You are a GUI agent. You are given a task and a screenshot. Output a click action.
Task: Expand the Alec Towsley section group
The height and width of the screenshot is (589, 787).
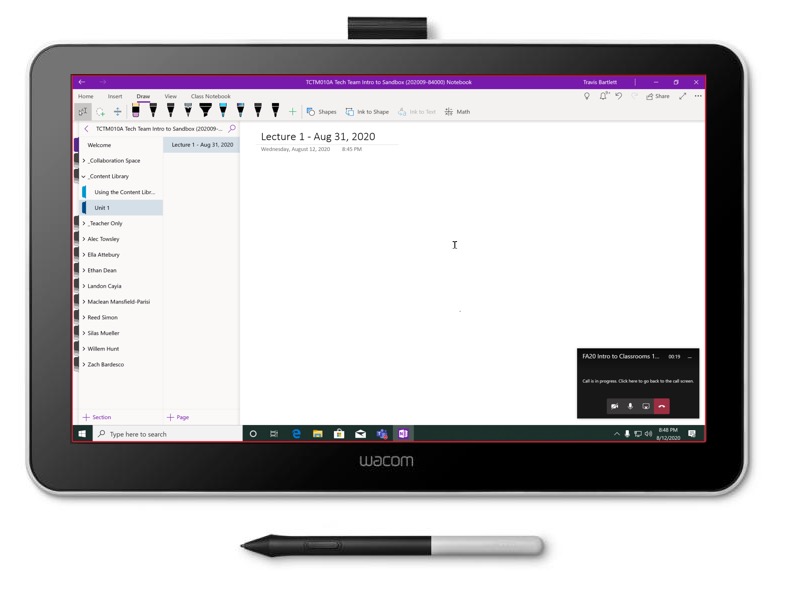[x=84, y=239]
